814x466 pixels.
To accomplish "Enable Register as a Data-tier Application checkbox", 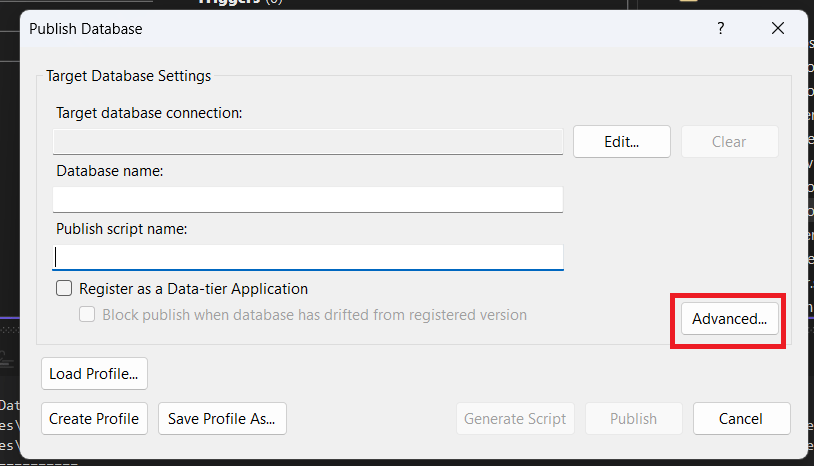I will (64, 288).
